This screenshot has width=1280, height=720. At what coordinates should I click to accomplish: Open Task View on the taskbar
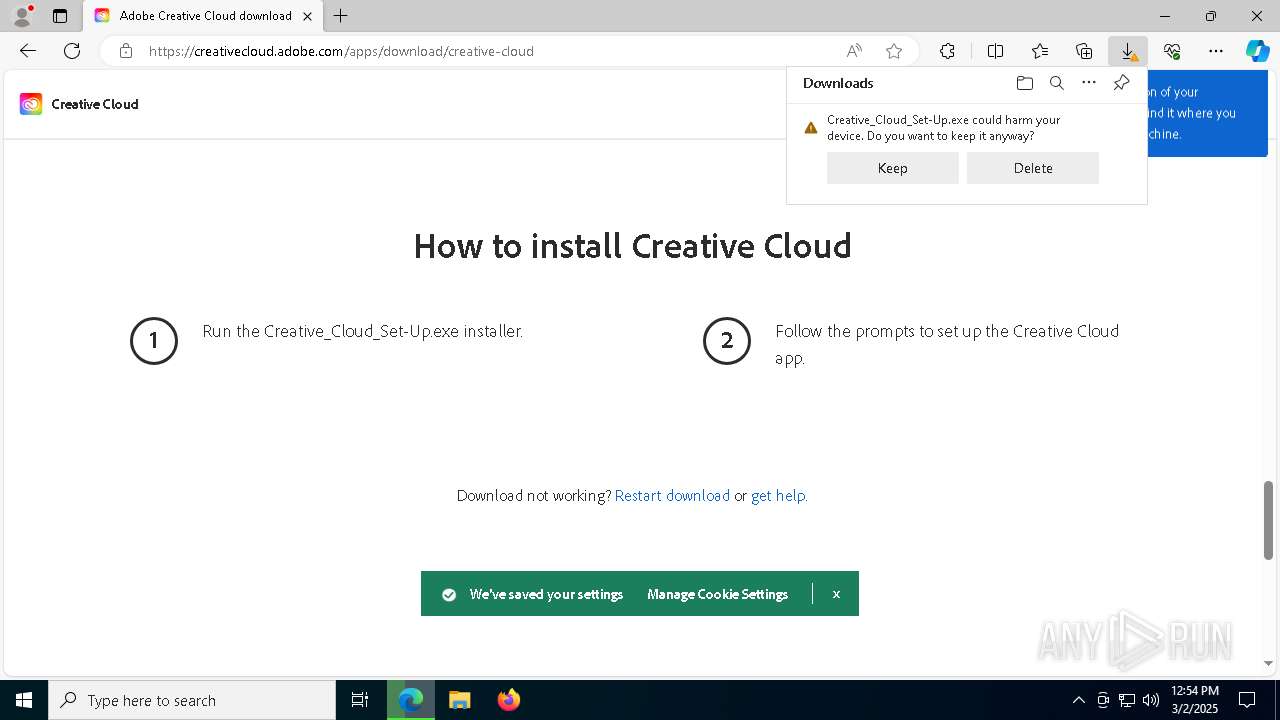coord(360,700)
